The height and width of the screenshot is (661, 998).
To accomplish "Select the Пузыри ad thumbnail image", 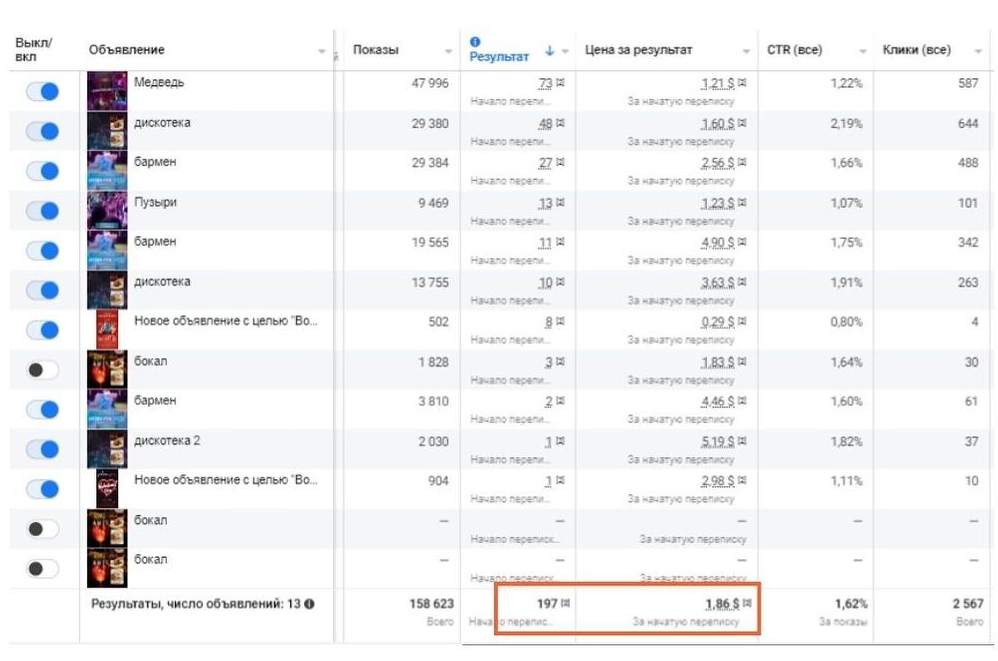I will (106, 210).
